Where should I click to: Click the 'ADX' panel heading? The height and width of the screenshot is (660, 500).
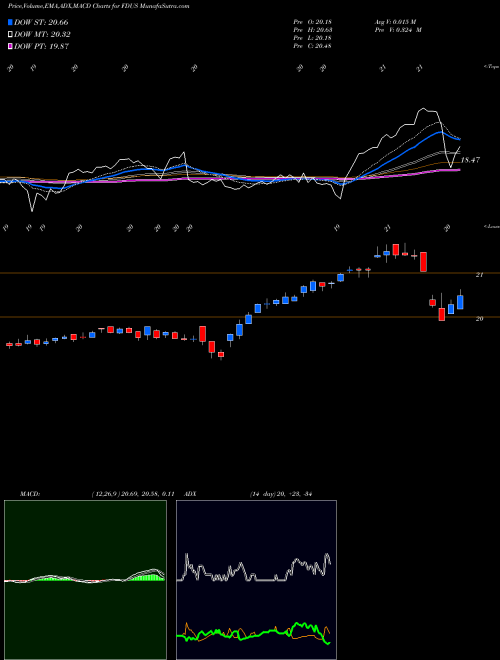tap(191, 494)
